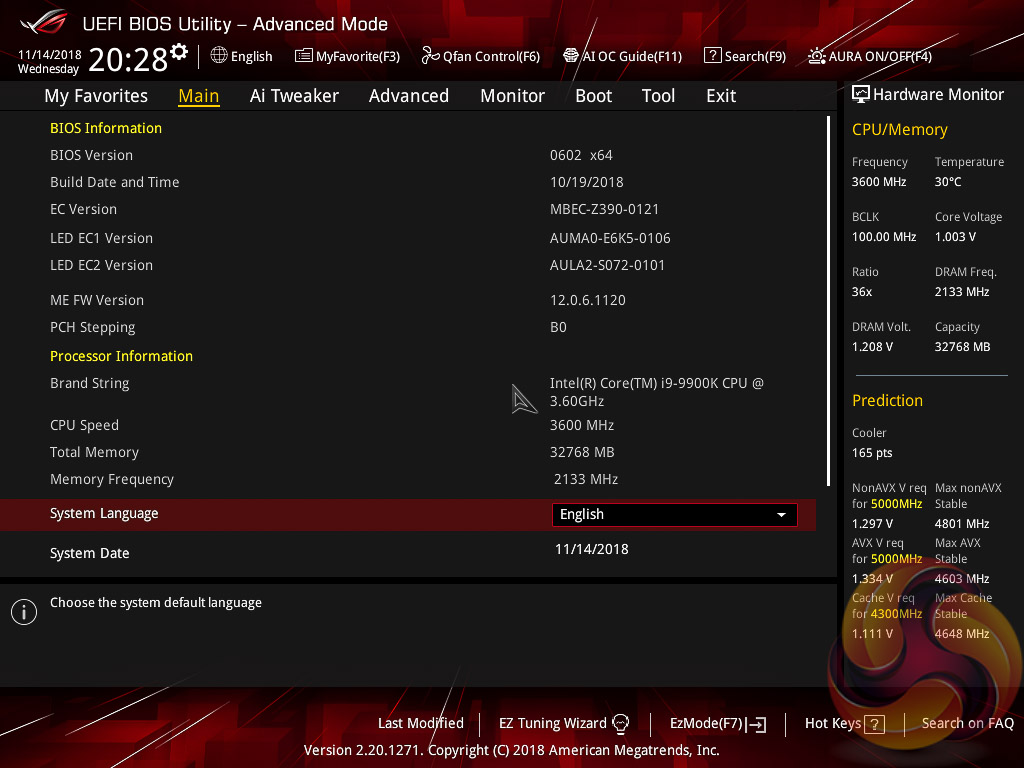Switch to Ai Tweaker tab

tap(294, 96)
